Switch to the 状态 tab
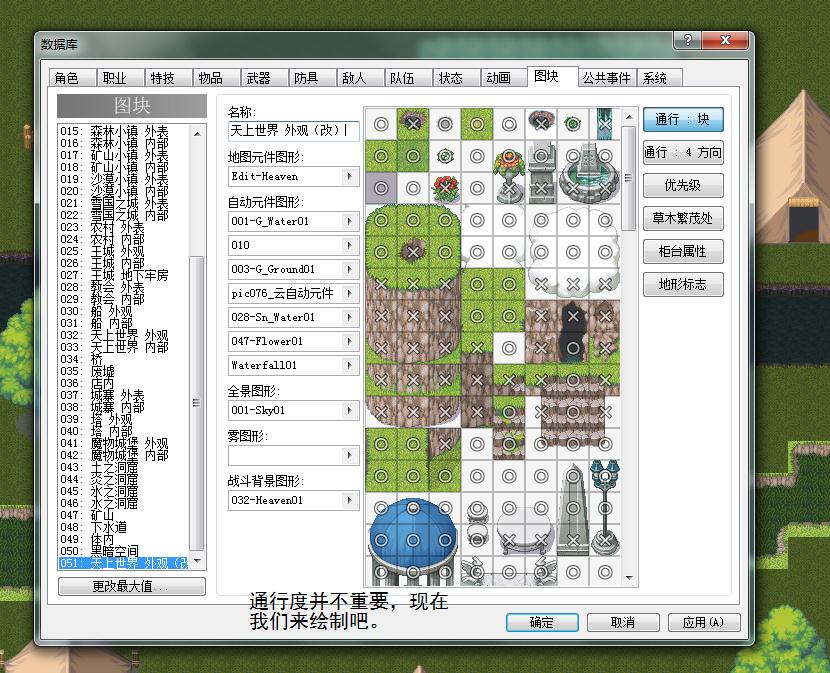Viewport: 830px width, 673px height. coord(456,78)
